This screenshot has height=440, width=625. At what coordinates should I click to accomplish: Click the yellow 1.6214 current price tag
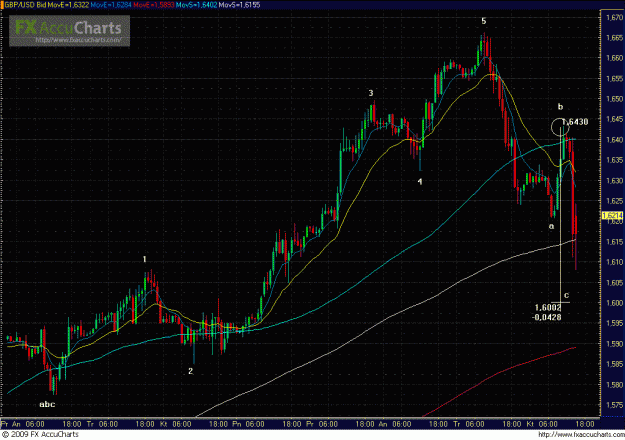(x=612, y=216)
